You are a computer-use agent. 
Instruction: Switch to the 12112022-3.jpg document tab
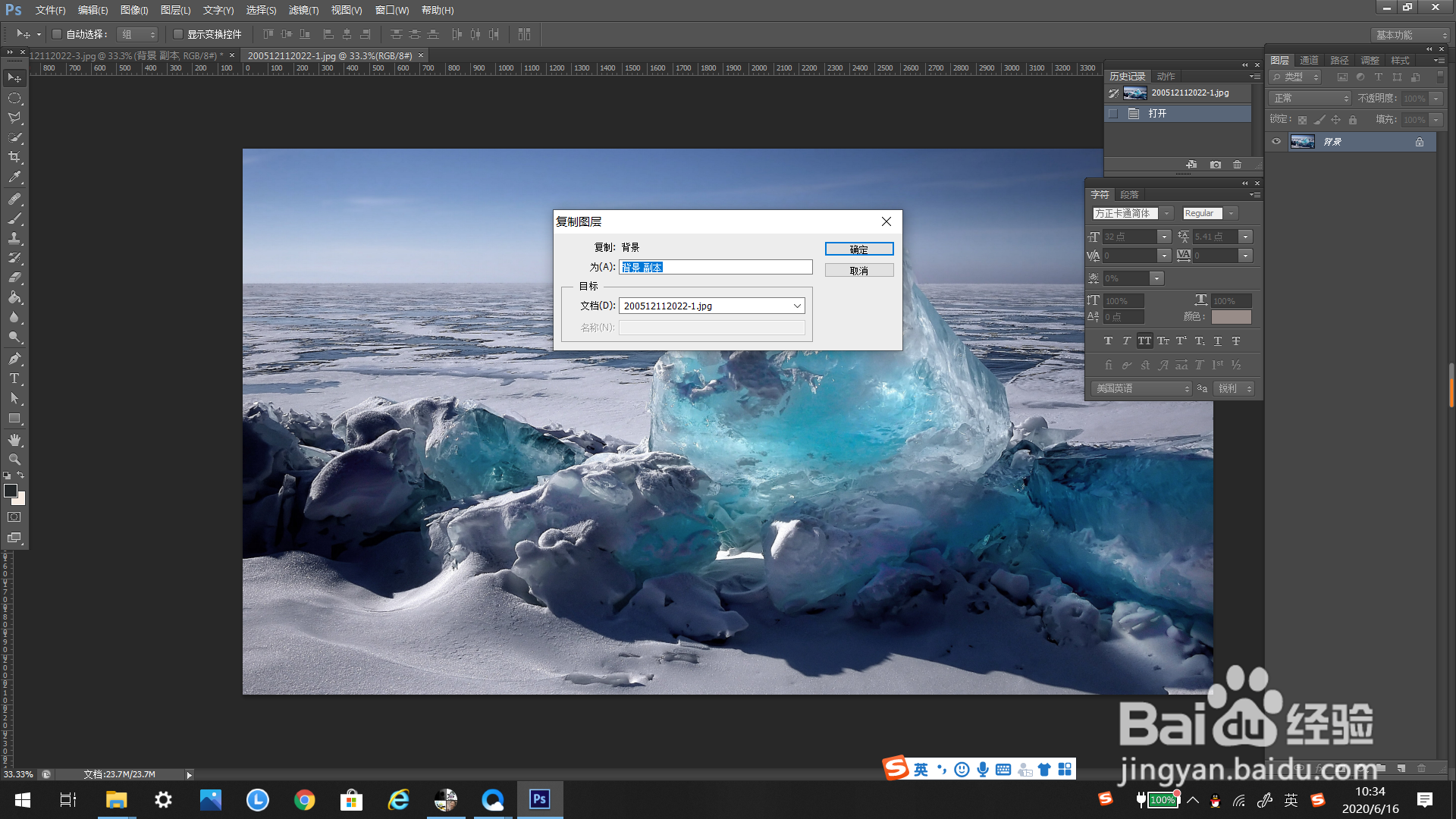click(127, 55)
